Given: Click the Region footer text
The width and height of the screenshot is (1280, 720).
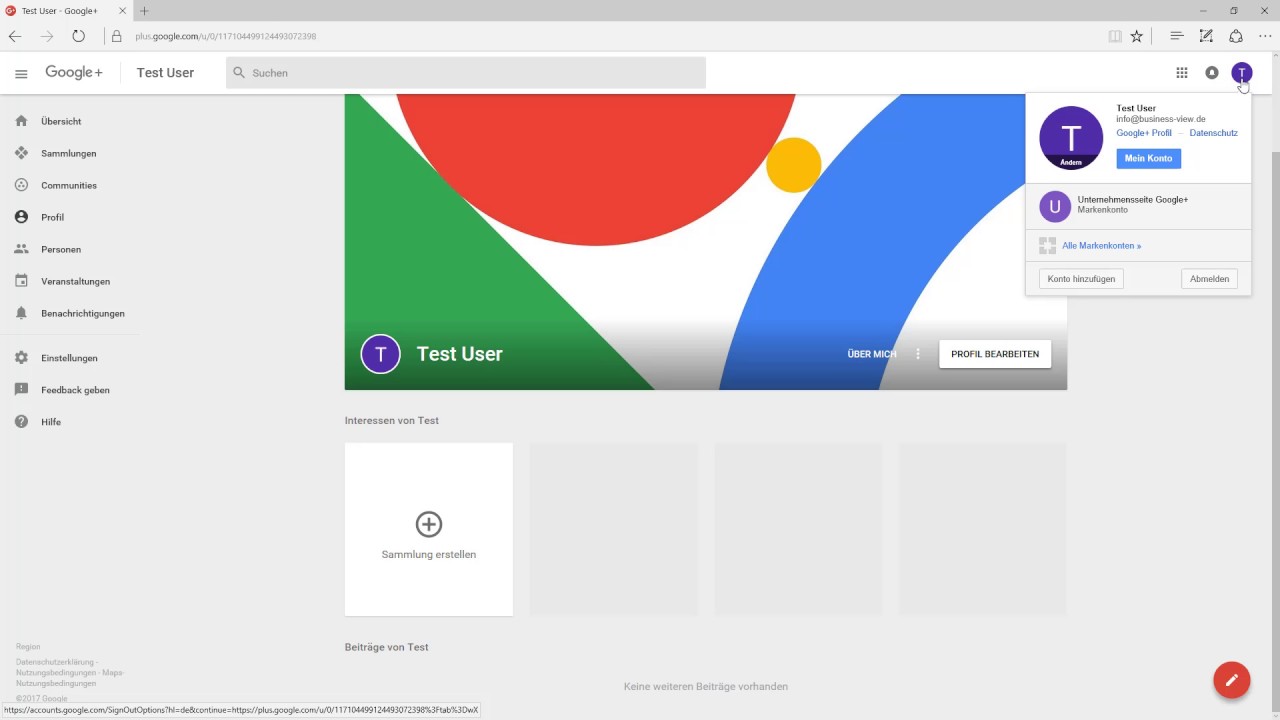Looking at the screenshot, I should click(28, 647).
